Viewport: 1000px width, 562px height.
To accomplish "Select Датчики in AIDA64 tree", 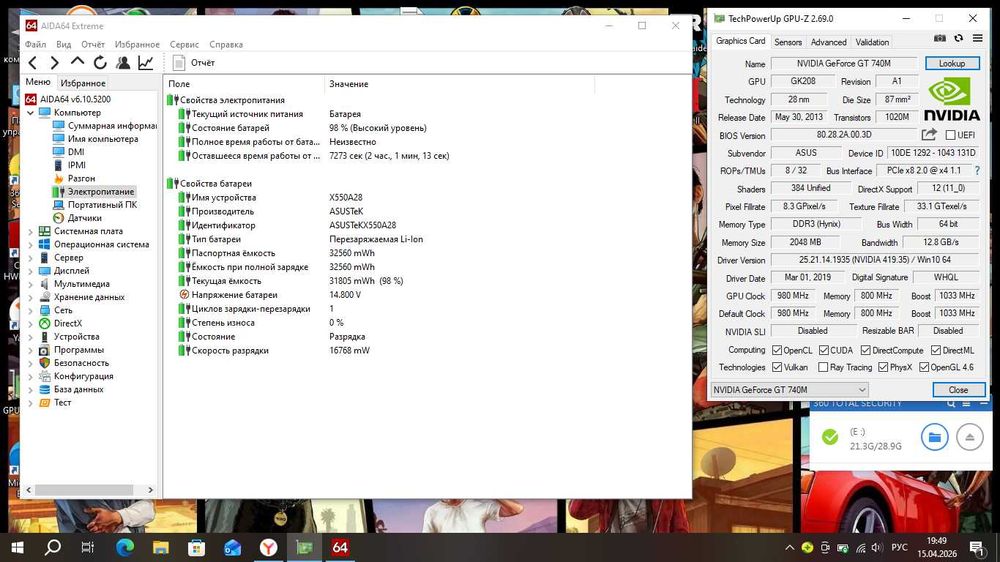I will pyautogui.click(x=84, y=218).
